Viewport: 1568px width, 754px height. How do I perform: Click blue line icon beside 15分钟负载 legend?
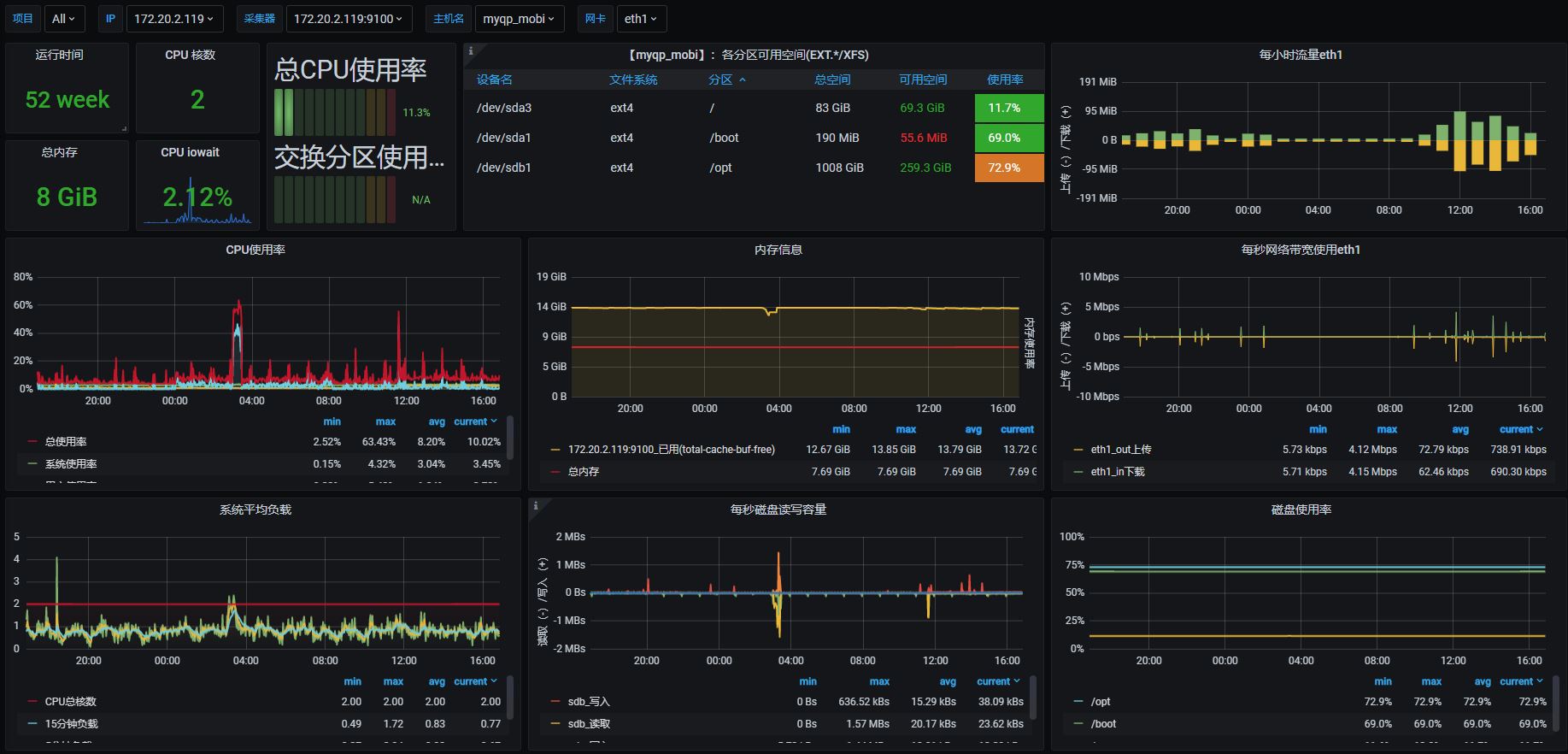click(32, 724)
